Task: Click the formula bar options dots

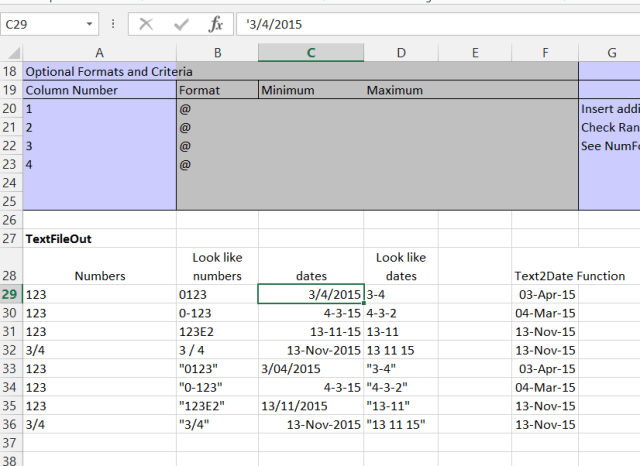Action: (x=113, y=24)
